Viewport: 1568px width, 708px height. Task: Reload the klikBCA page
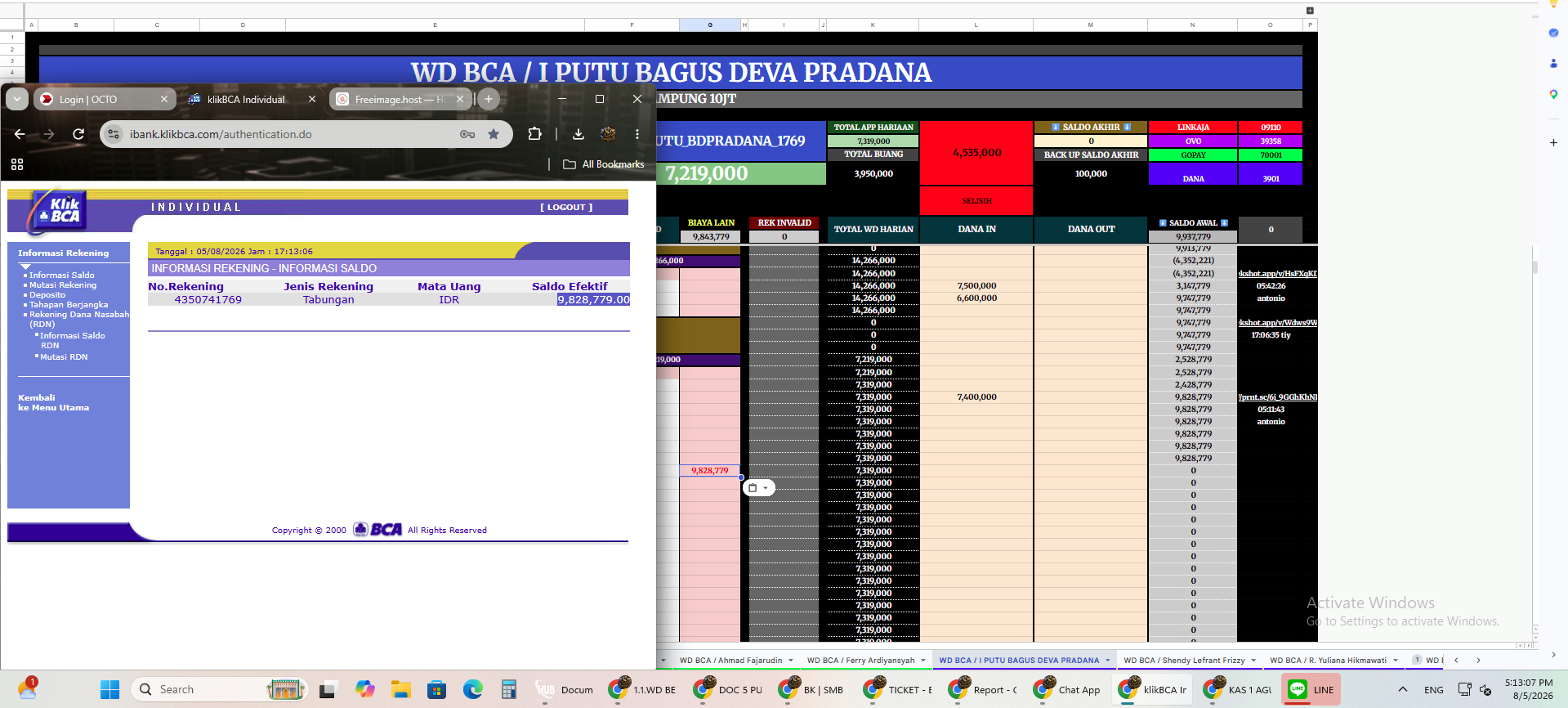tap(78, 134)
